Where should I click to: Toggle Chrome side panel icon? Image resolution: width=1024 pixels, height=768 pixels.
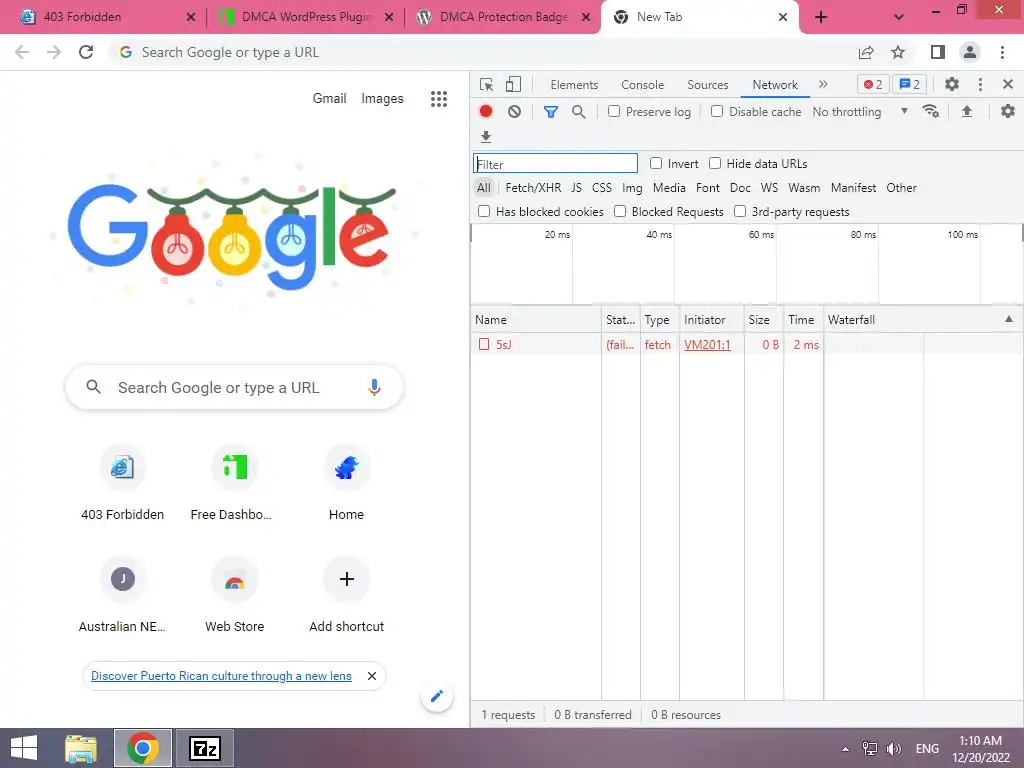(x=938, y=52)
